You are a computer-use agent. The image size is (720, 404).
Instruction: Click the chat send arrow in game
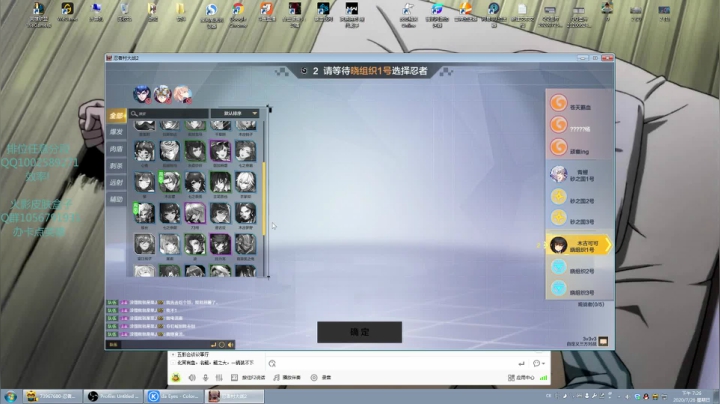click(214, 345)
